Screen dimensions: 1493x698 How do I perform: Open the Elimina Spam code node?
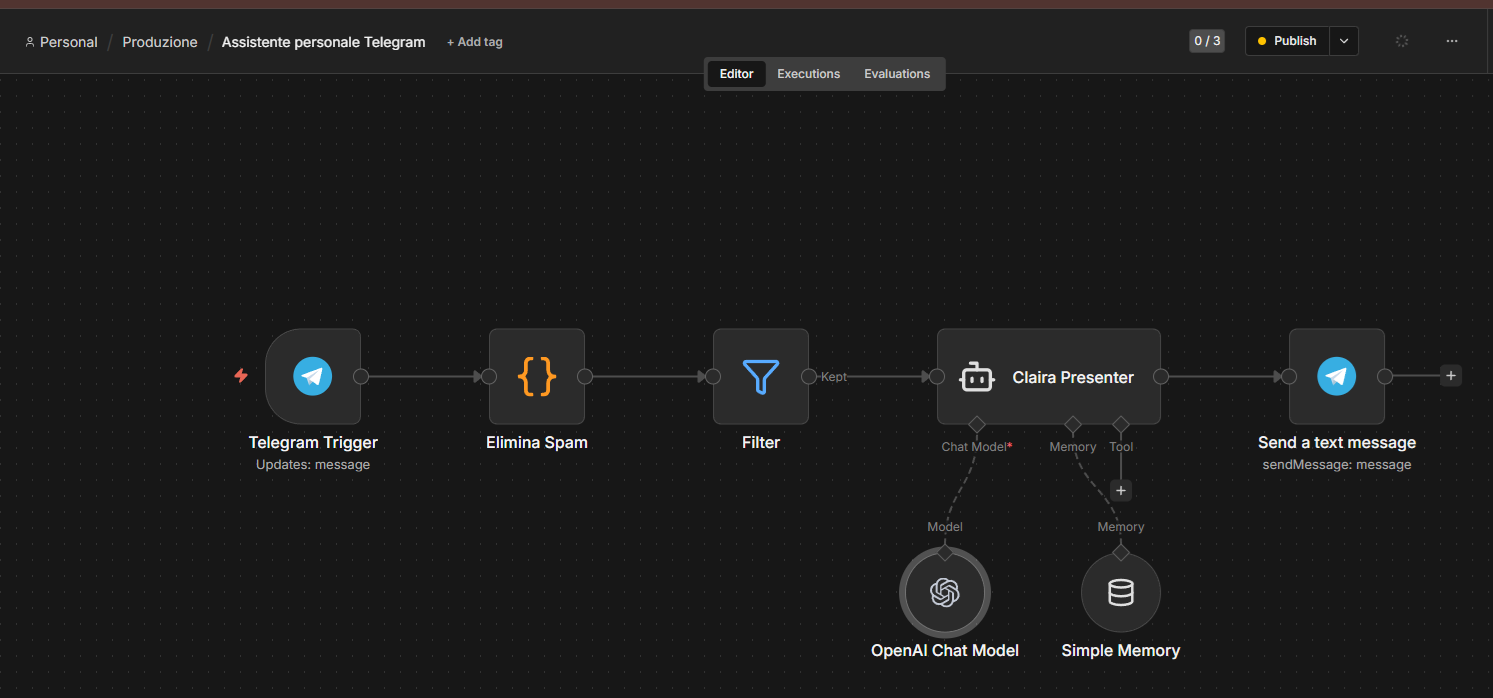click(537, 377)
